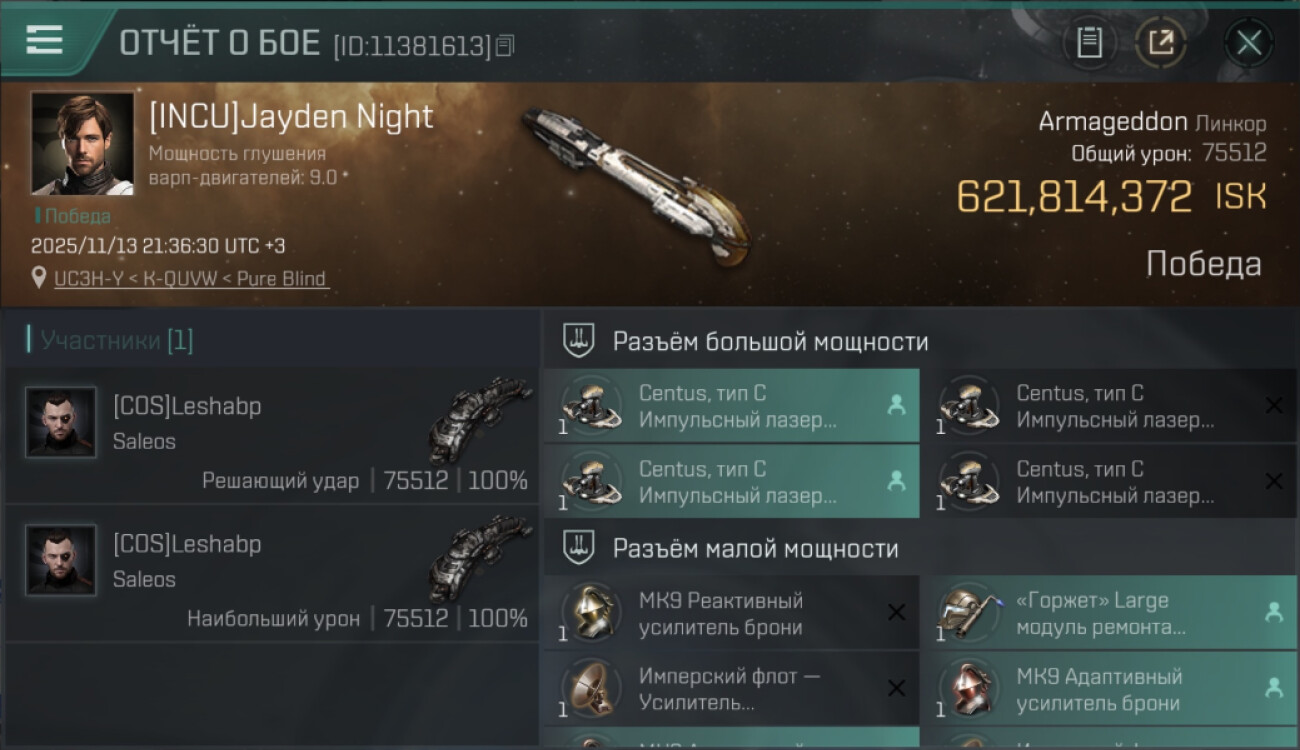
Task: Close the battle report window
Action: click(1249, 43)
